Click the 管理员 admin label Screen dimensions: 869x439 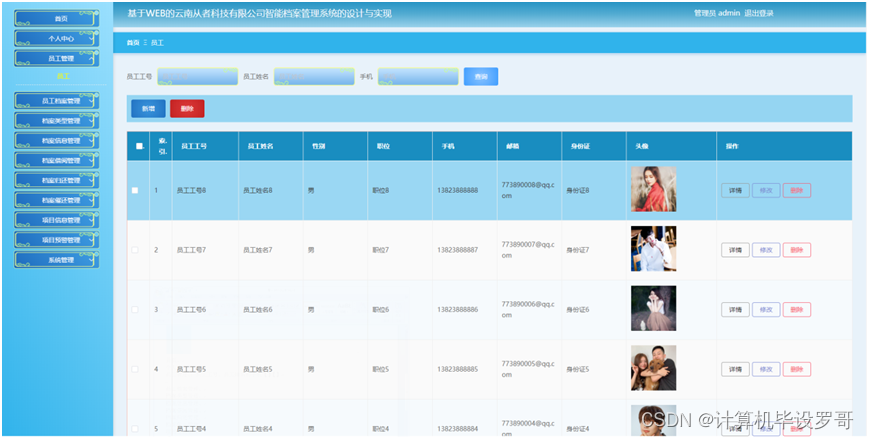(x=717, y=13)
